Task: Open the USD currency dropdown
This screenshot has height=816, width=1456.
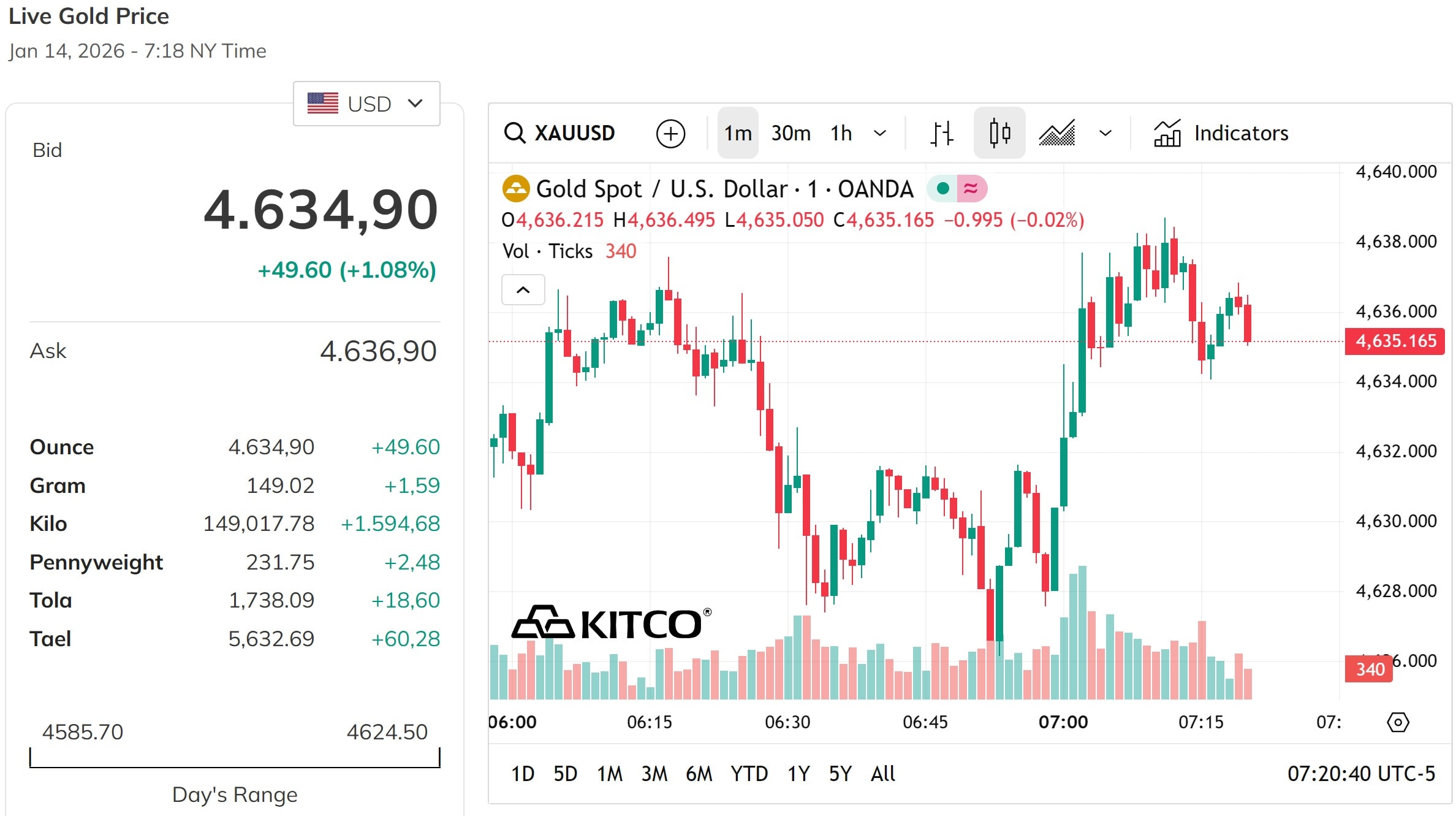Action: 366,104
